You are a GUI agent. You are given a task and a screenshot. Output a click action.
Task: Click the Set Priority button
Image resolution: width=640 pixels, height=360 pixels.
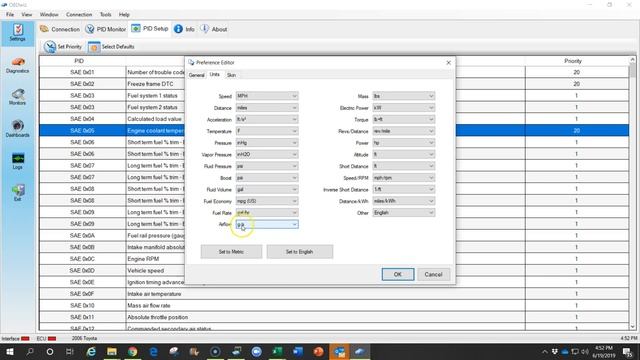[x=63, y=47]
